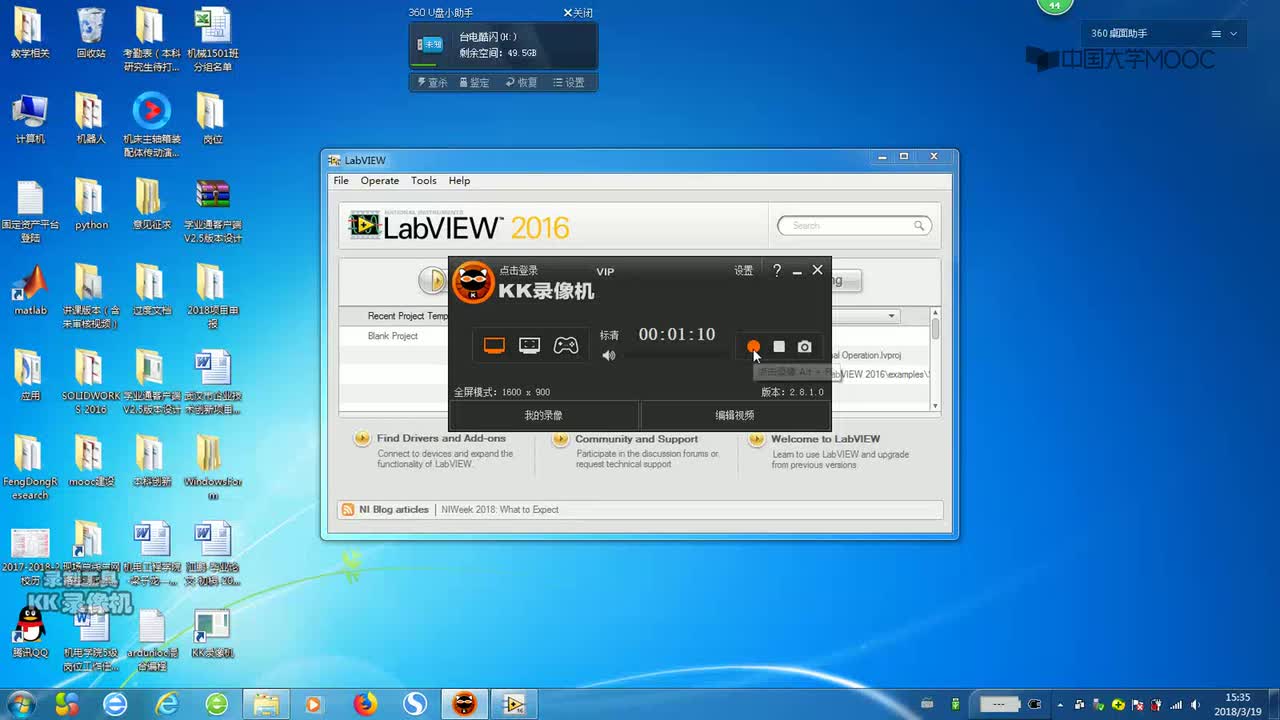Select the FengDongResearch desktop folder

(x=30, y=467)
